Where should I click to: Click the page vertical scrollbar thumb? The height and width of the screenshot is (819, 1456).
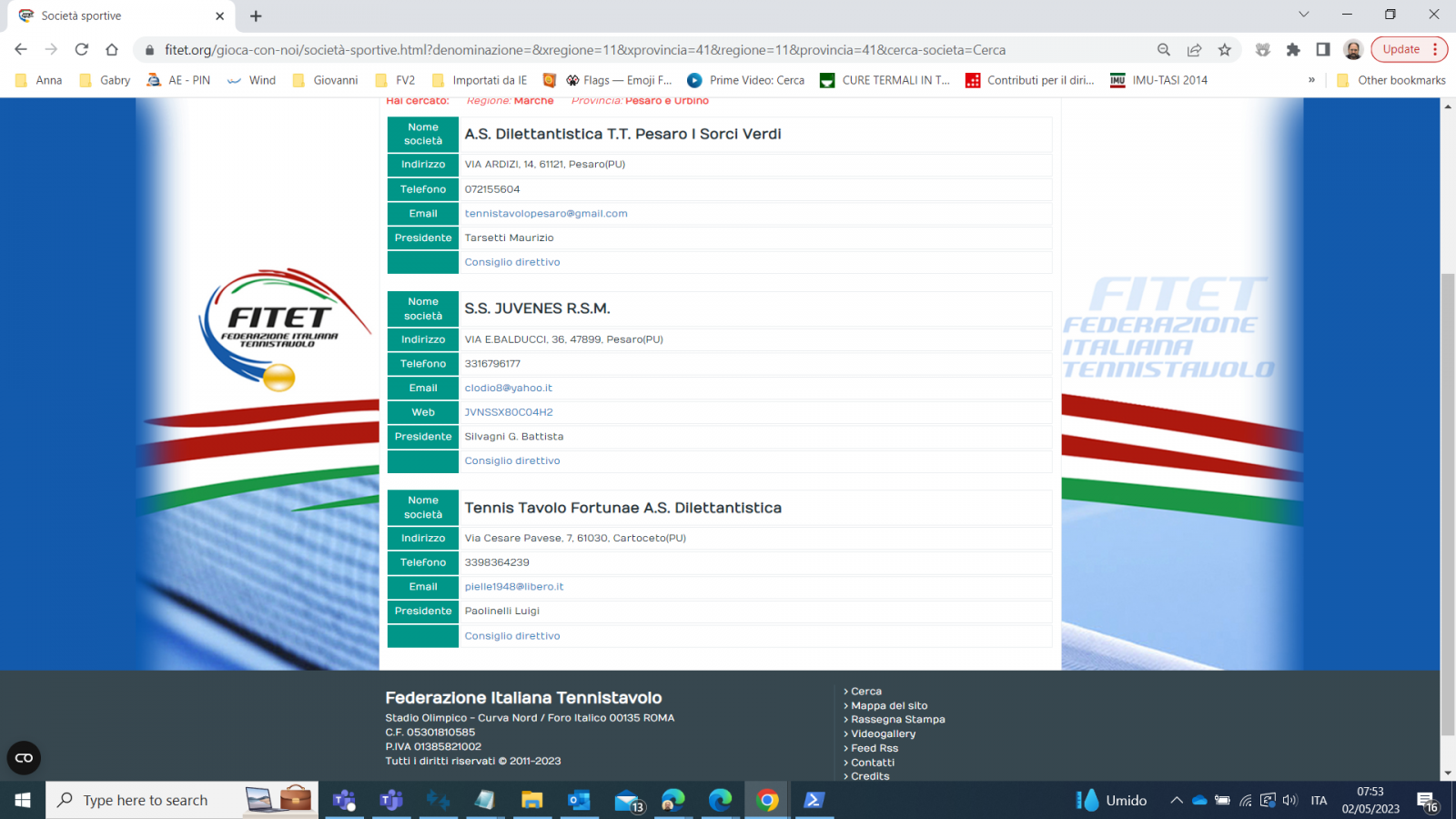click(x=1448, y=503)
